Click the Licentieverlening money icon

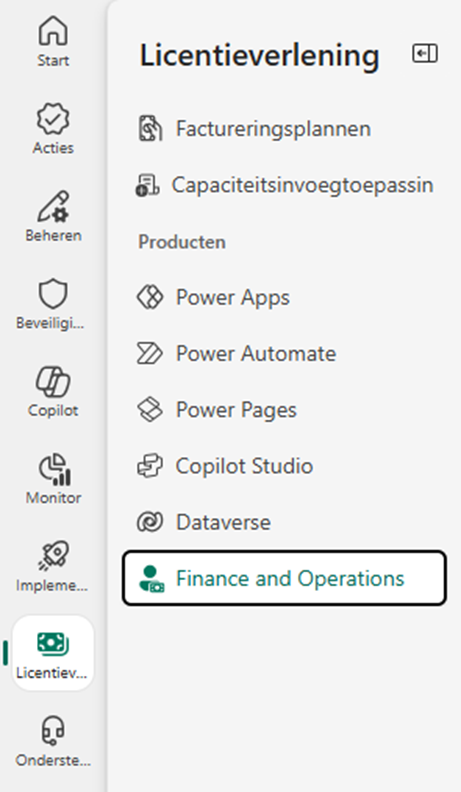tap(53, 644)
